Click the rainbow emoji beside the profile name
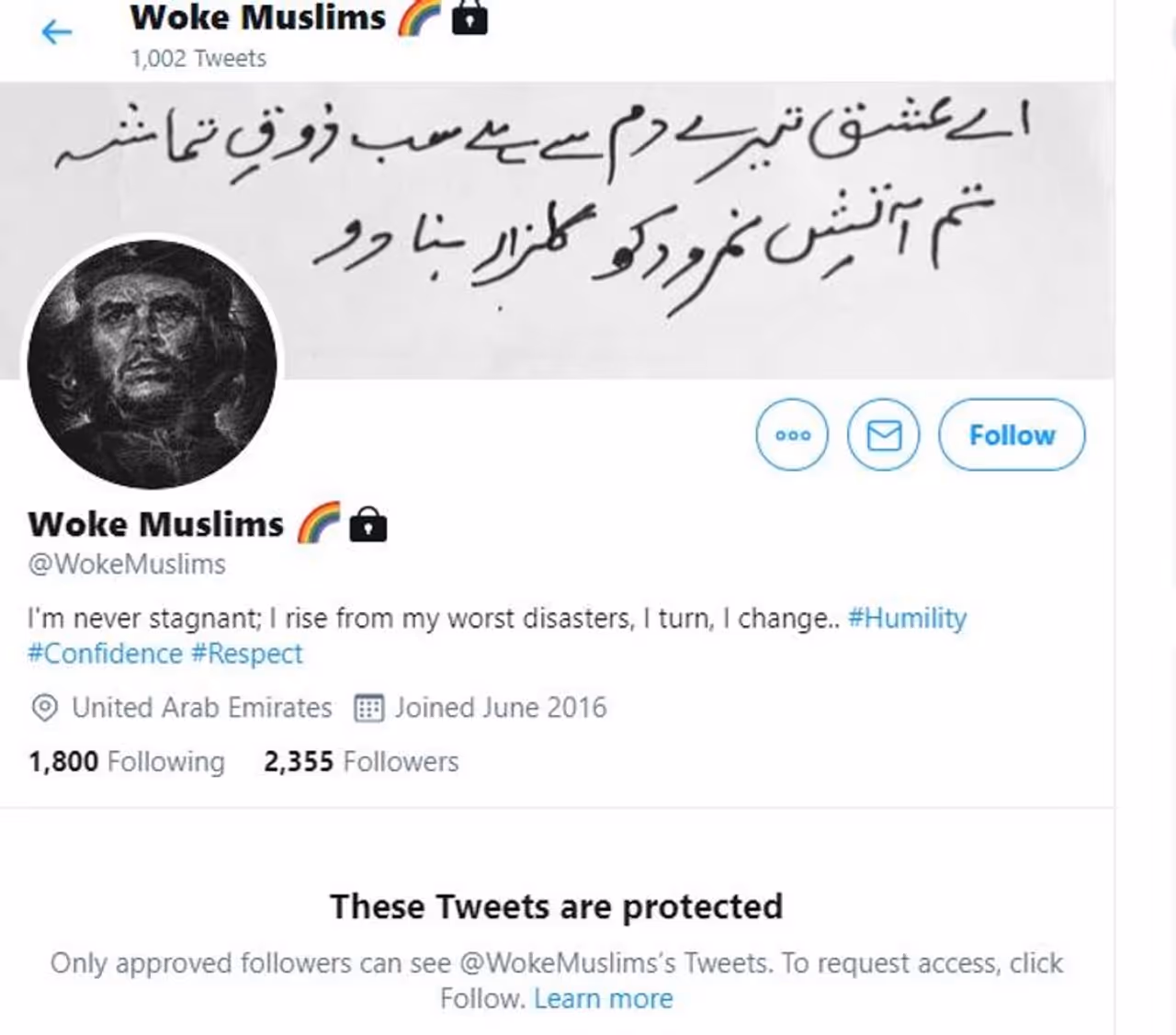The width and height of the screenshot is (1176, 1035). (318, 523)
